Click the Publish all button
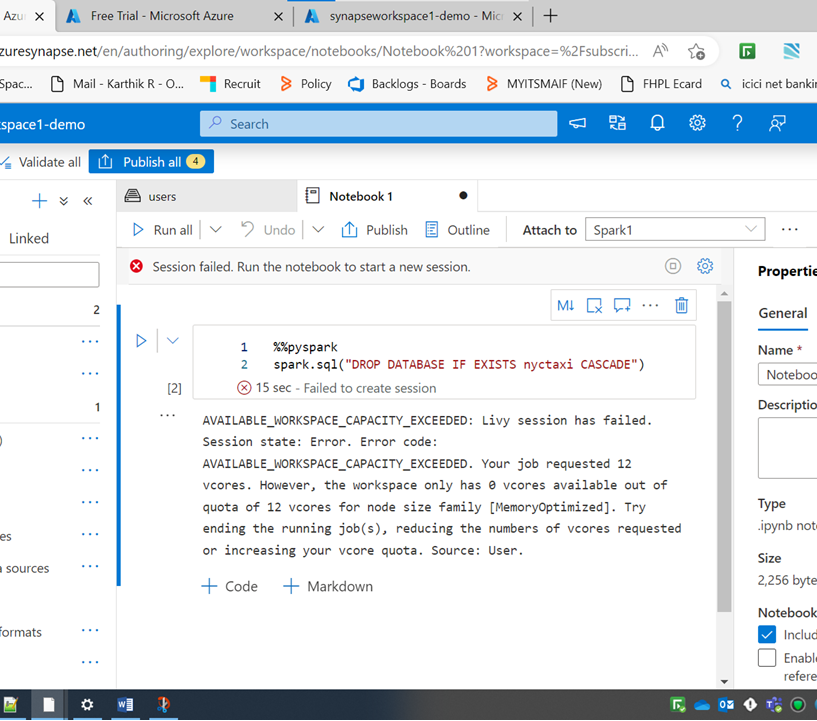Viewport: 817px width, 721px height. click(151, 161)
